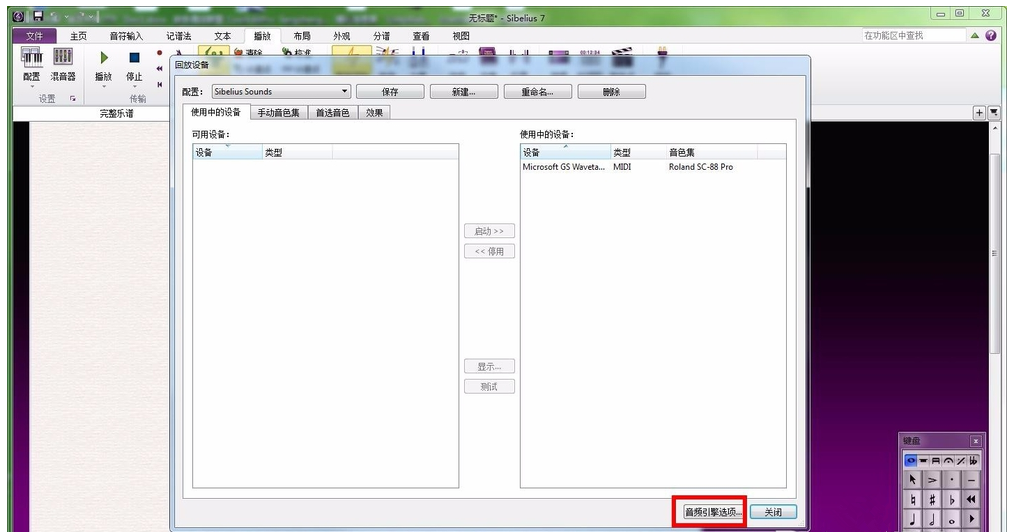
Task: Click the 重命名... button
Action: (538, 92)
